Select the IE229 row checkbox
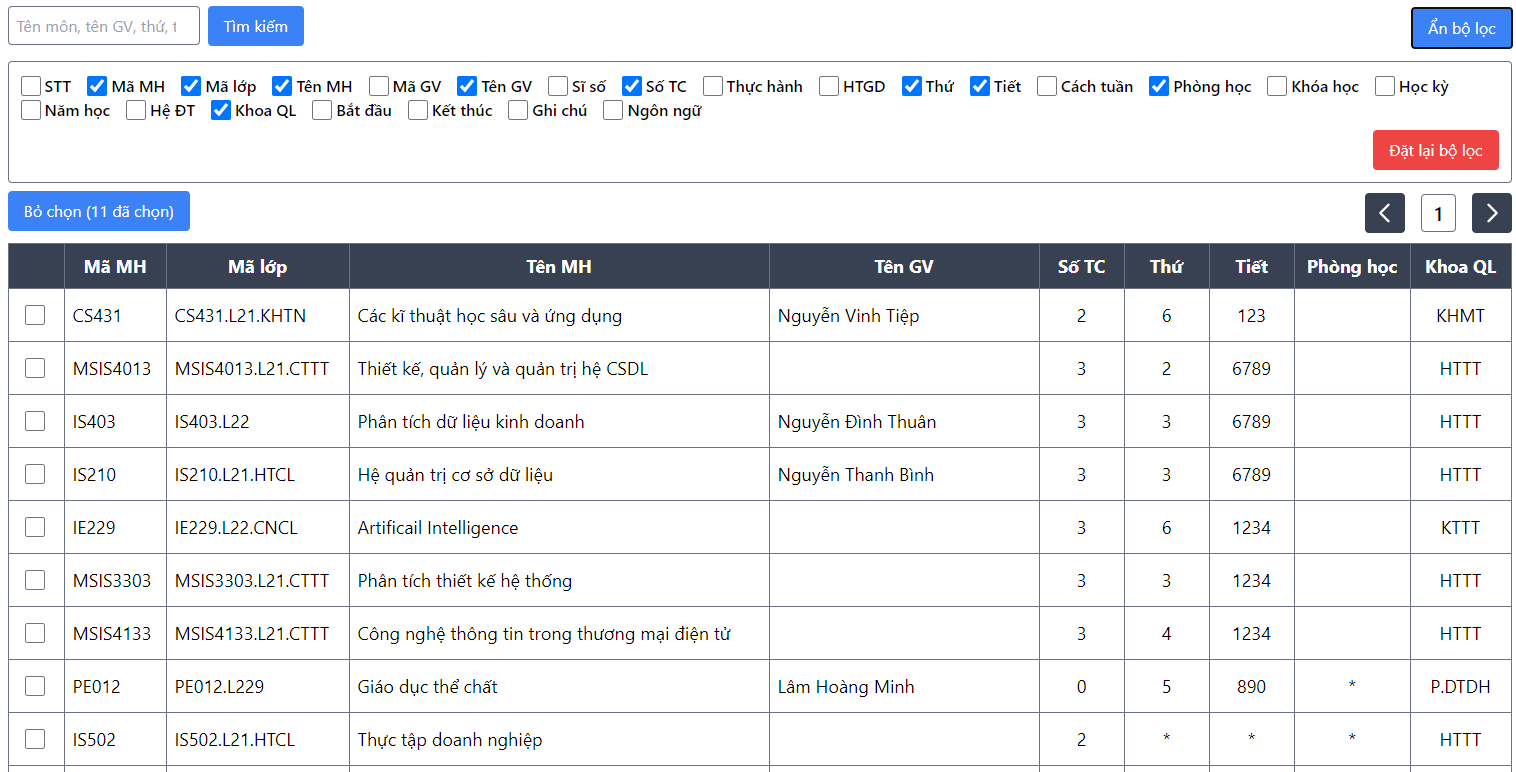Viewport: 1516px width, 772px height. coord(35,527)
